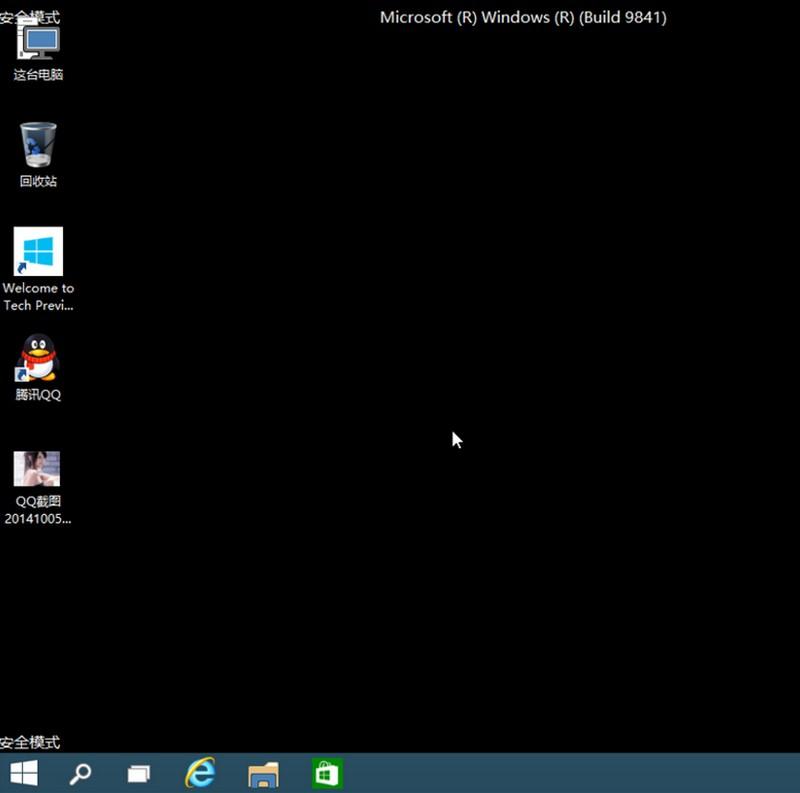The width and height of the screenshot is (800, 793).
Task: Open Task View from the taskbar
Action: click(139, 773)
